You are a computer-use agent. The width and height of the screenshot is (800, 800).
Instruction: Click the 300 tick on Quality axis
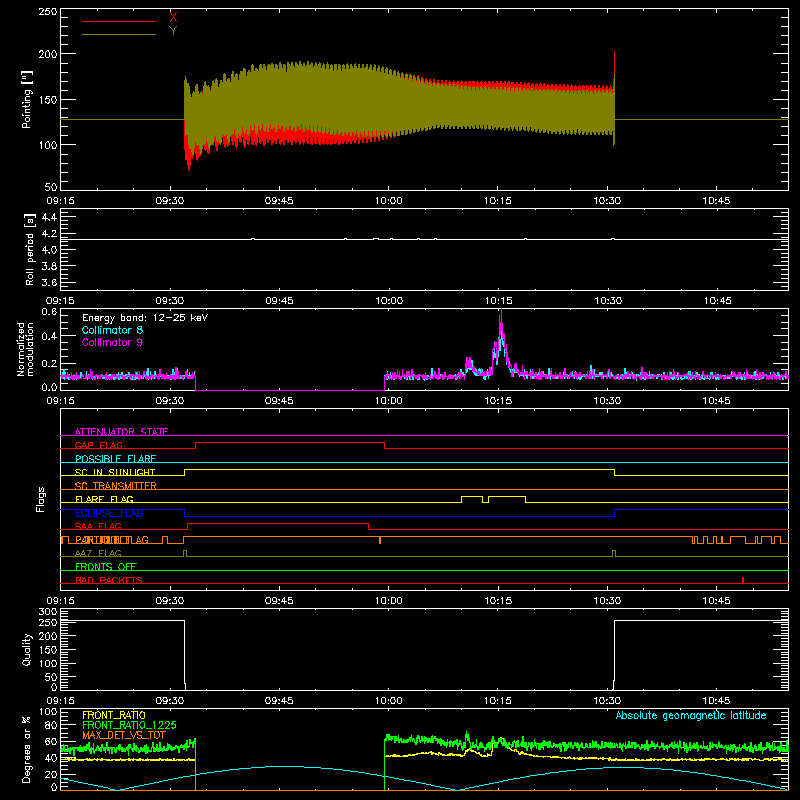click(48, 612)
